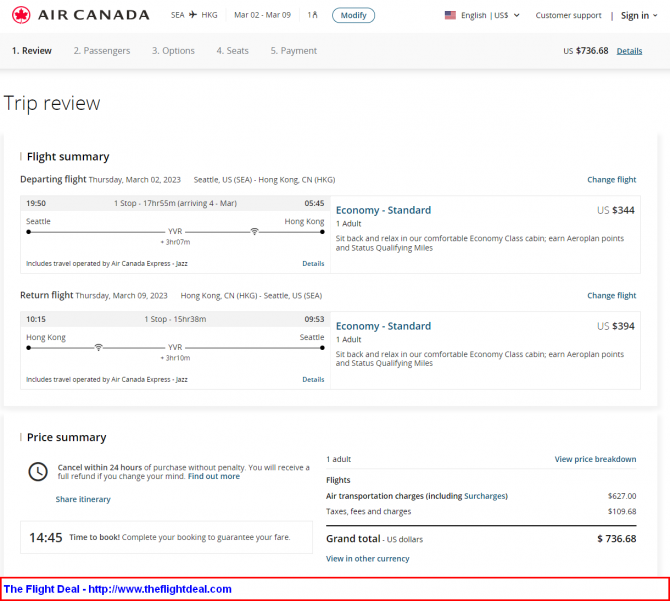Image resolution: width=670 pixels, height=601 pixels.
Task: Click the 10:15 return departure time
Action: point(36,319)
